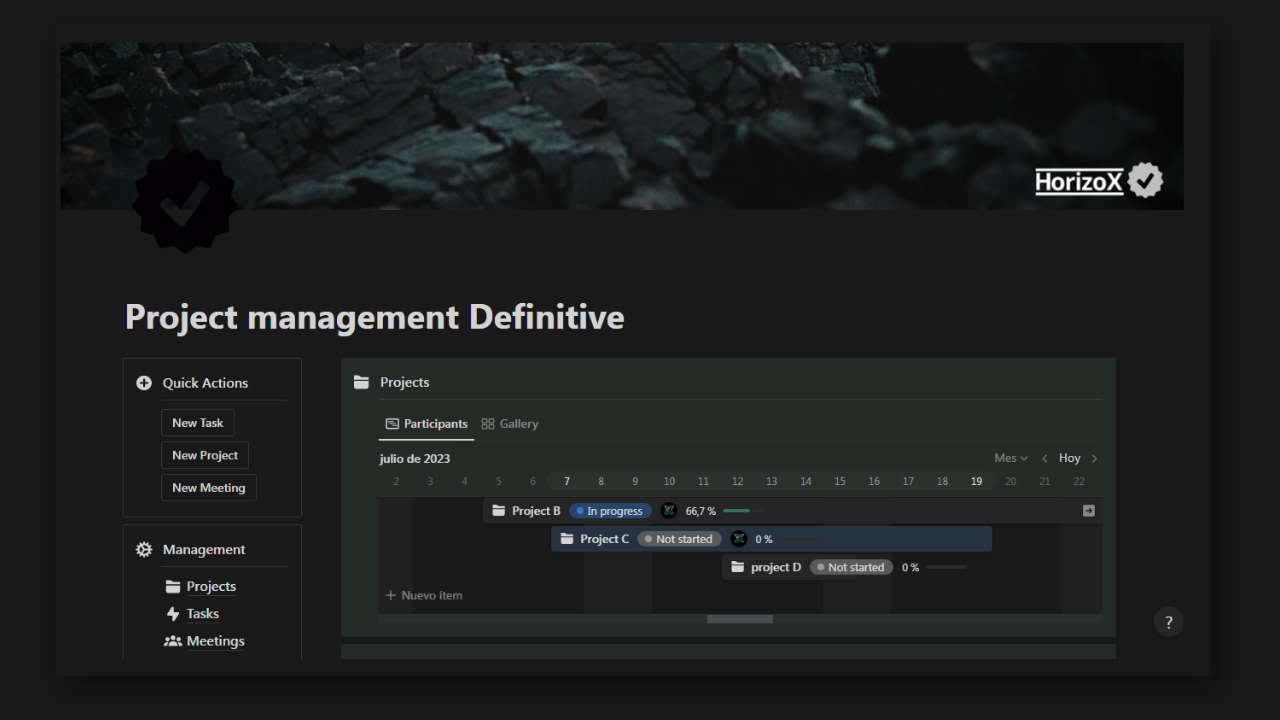The height and width of the screenshot is (720, 1280).
Task: Click the Participants tab timeline icon
Action: pos(392,424)
